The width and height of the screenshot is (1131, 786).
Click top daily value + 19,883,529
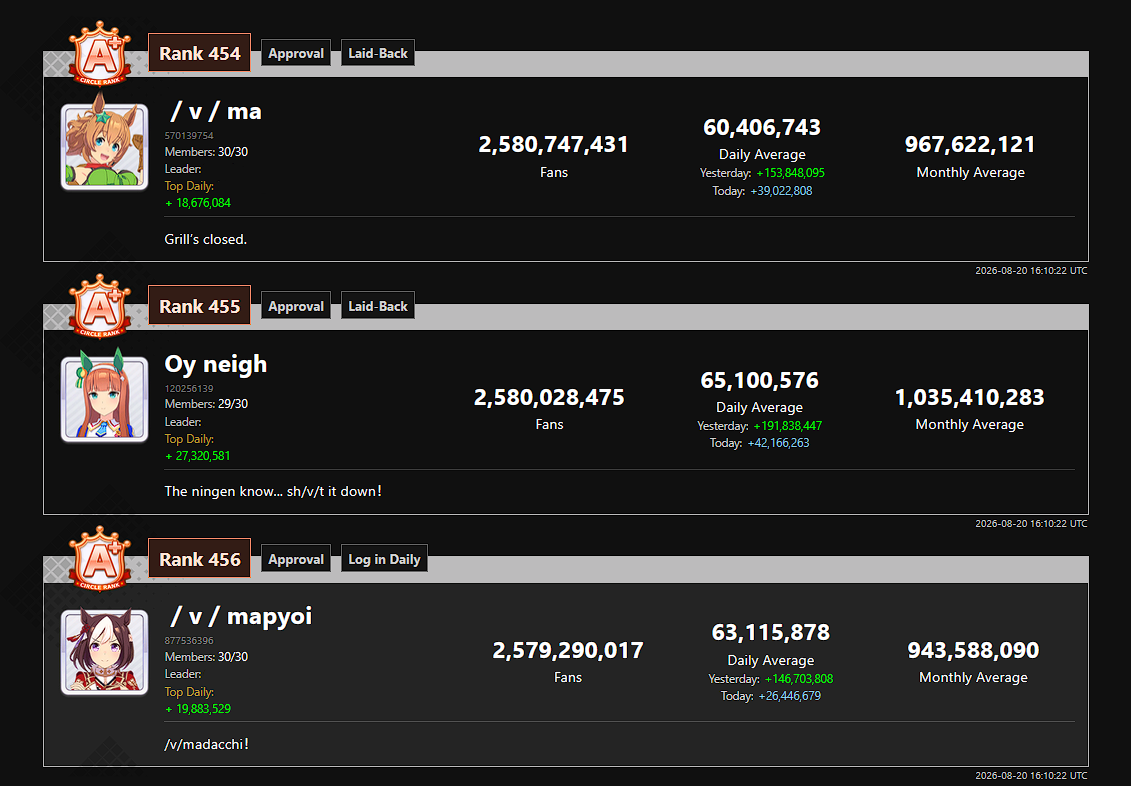pyautogui.click(x=198, y=709)
